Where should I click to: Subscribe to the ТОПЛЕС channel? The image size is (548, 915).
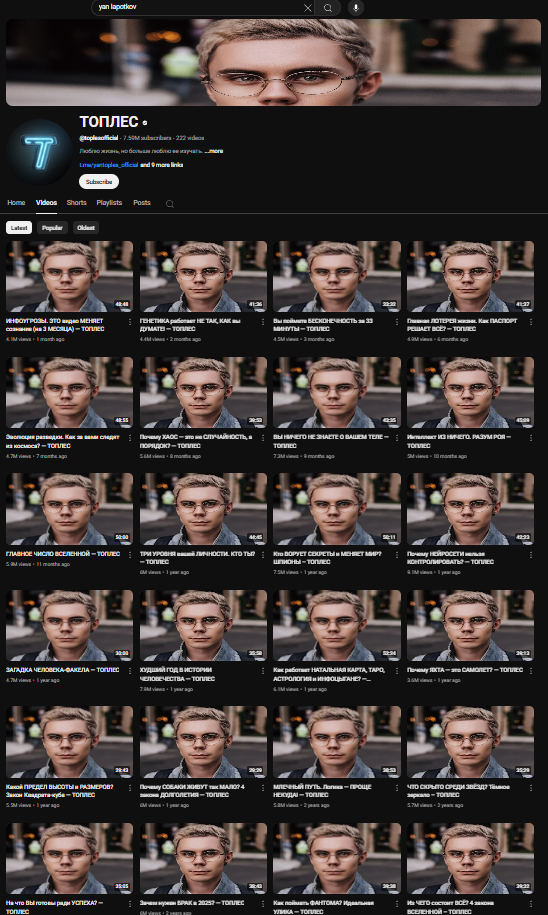click(99, 181)
